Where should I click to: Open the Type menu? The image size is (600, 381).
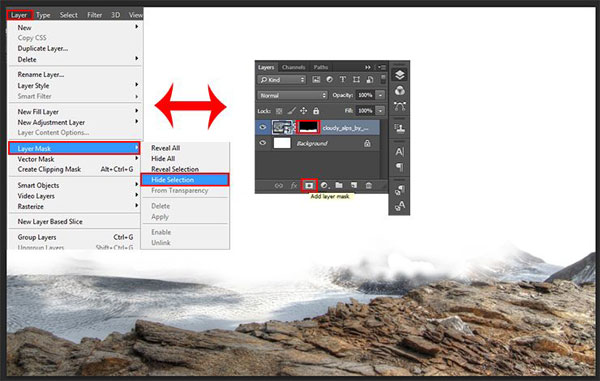tap(43, 15)
